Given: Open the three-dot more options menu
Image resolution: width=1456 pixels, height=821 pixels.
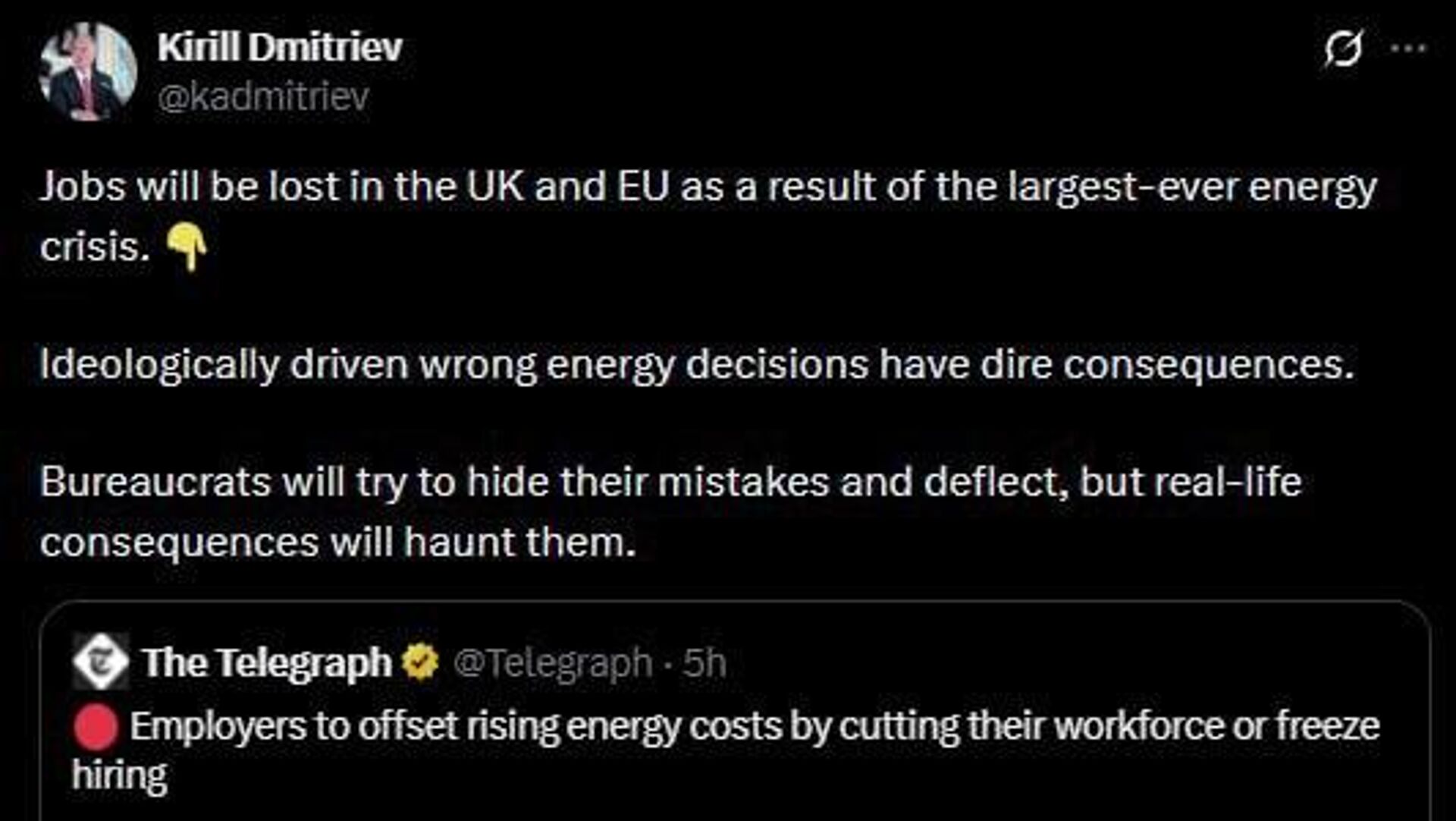Looking at the screenshot, I should [1407, 49].
